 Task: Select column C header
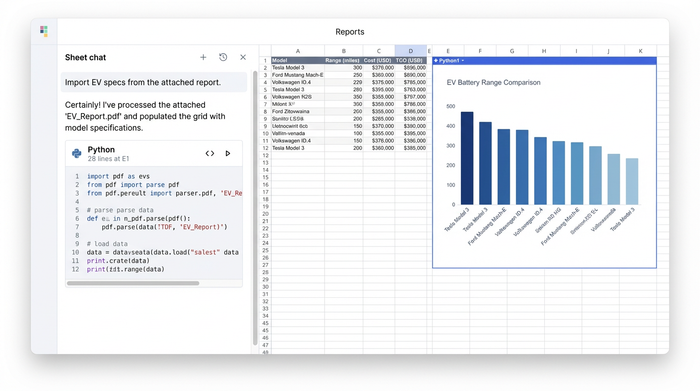(x=379, y=51)
